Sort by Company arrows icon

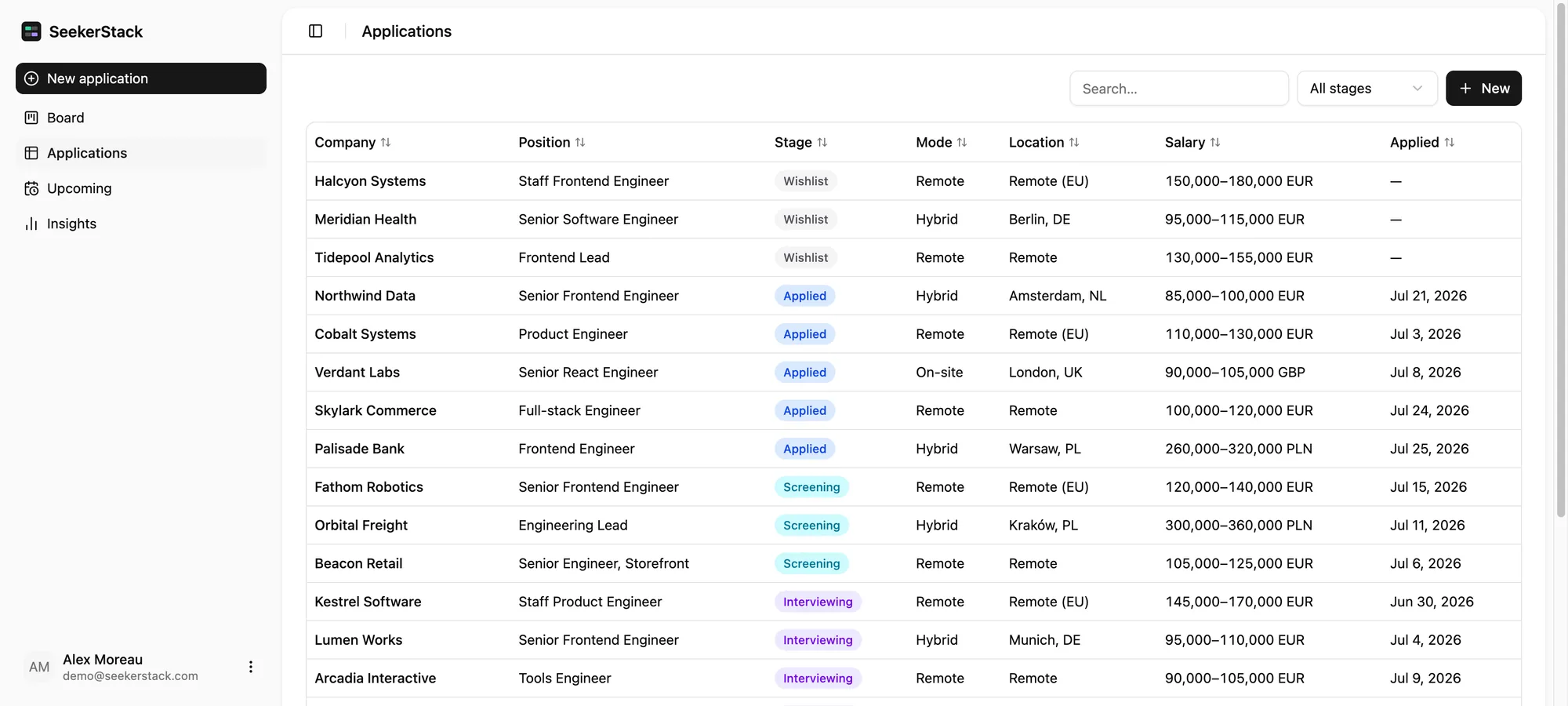point(386,142)
